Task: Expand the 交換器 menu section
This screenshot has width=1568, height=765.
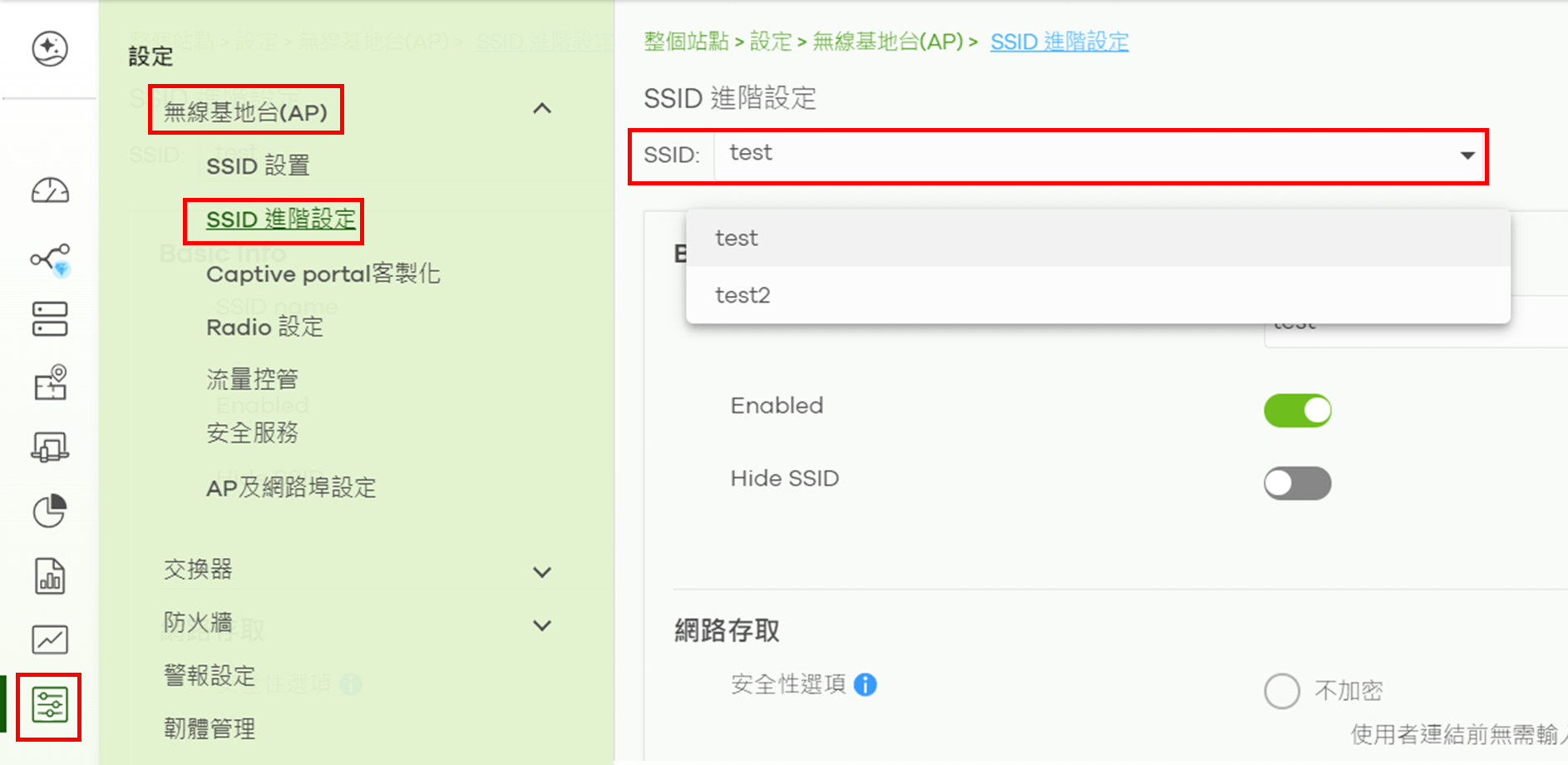Action: [x=542, y=572]
